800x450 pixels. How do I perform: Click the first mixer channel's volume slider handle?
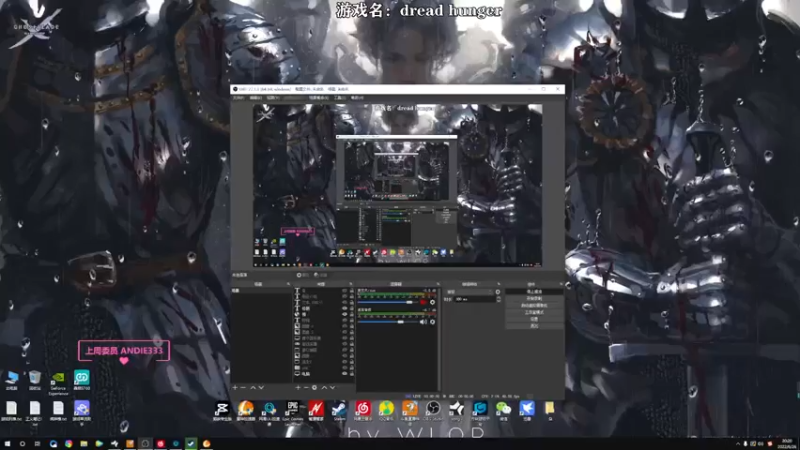409,303
